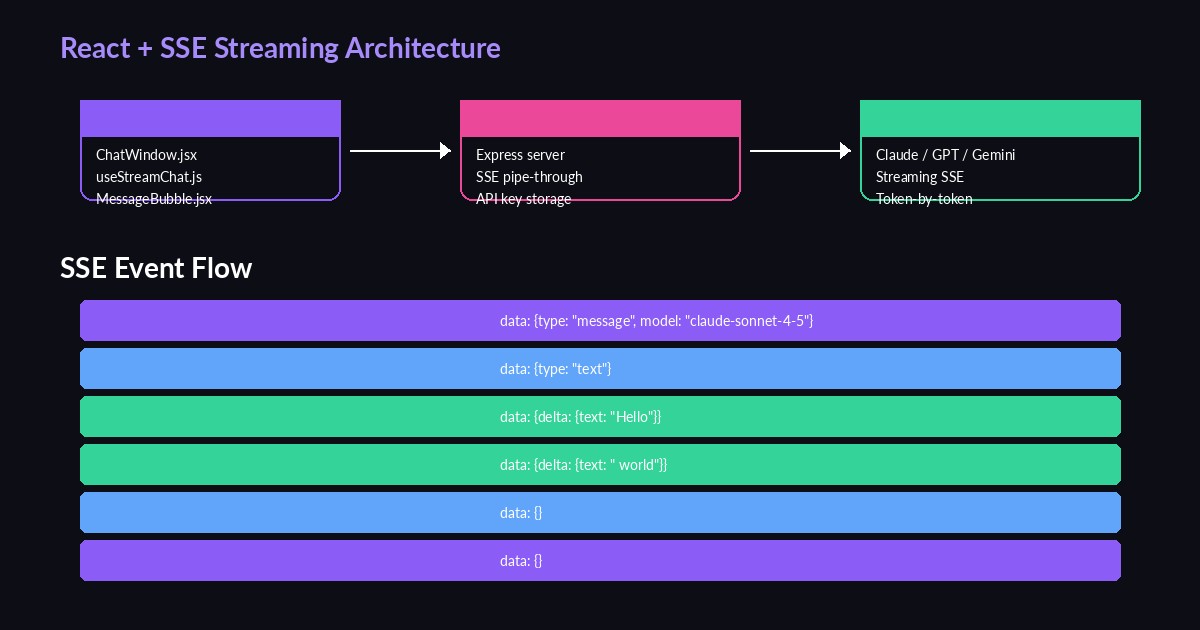Image resolution: width=1200 pixels, height=630 pixels.
Task: Click the ChatWindow.jsx label
Action: pos(146,155)
